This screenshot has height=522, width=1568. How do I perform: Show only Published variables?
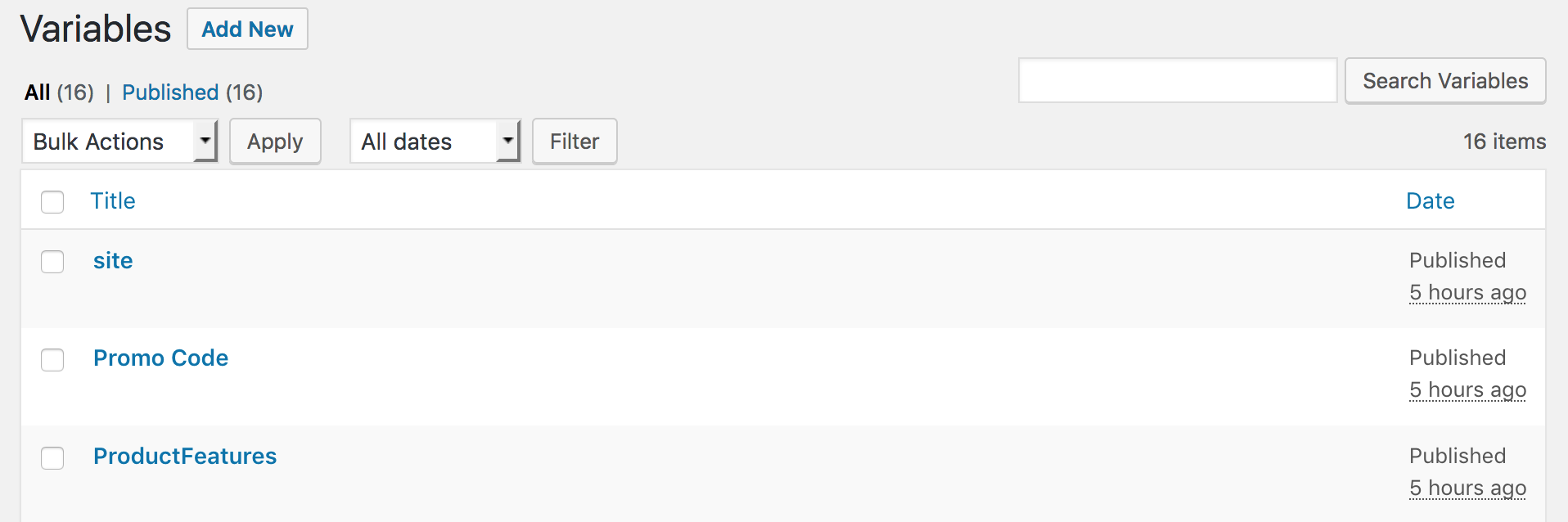pos(170,92)
